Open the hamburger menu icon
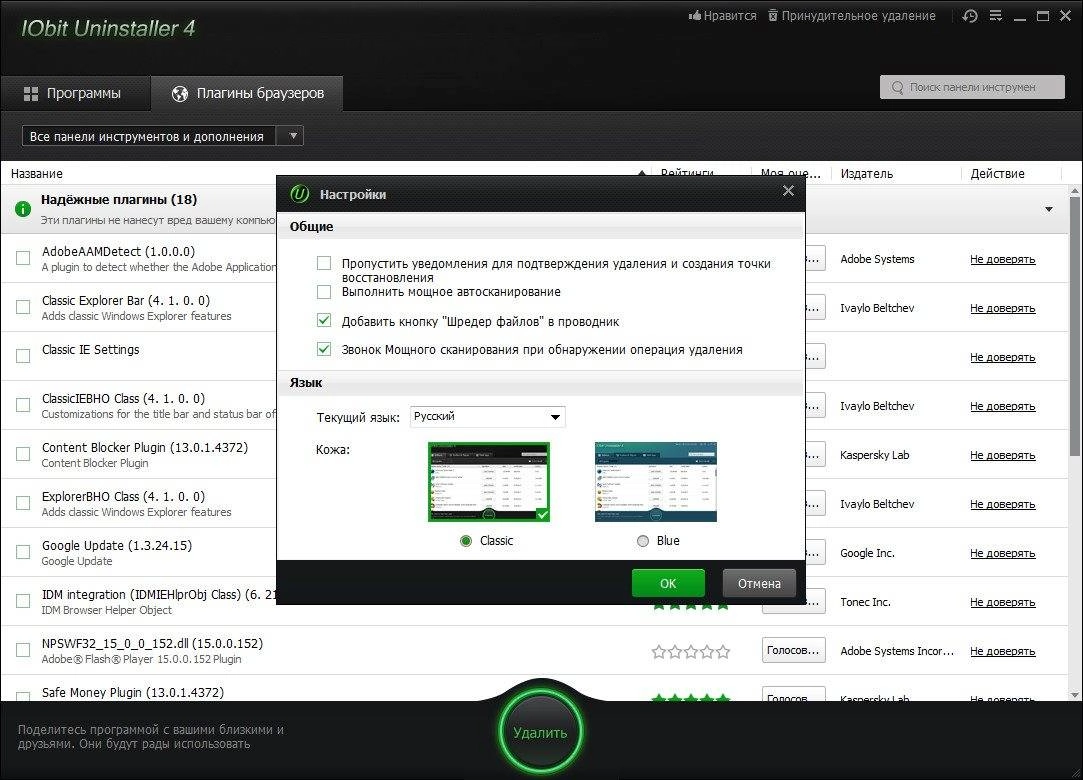1083x780 pixels. [x=995, y=15]
